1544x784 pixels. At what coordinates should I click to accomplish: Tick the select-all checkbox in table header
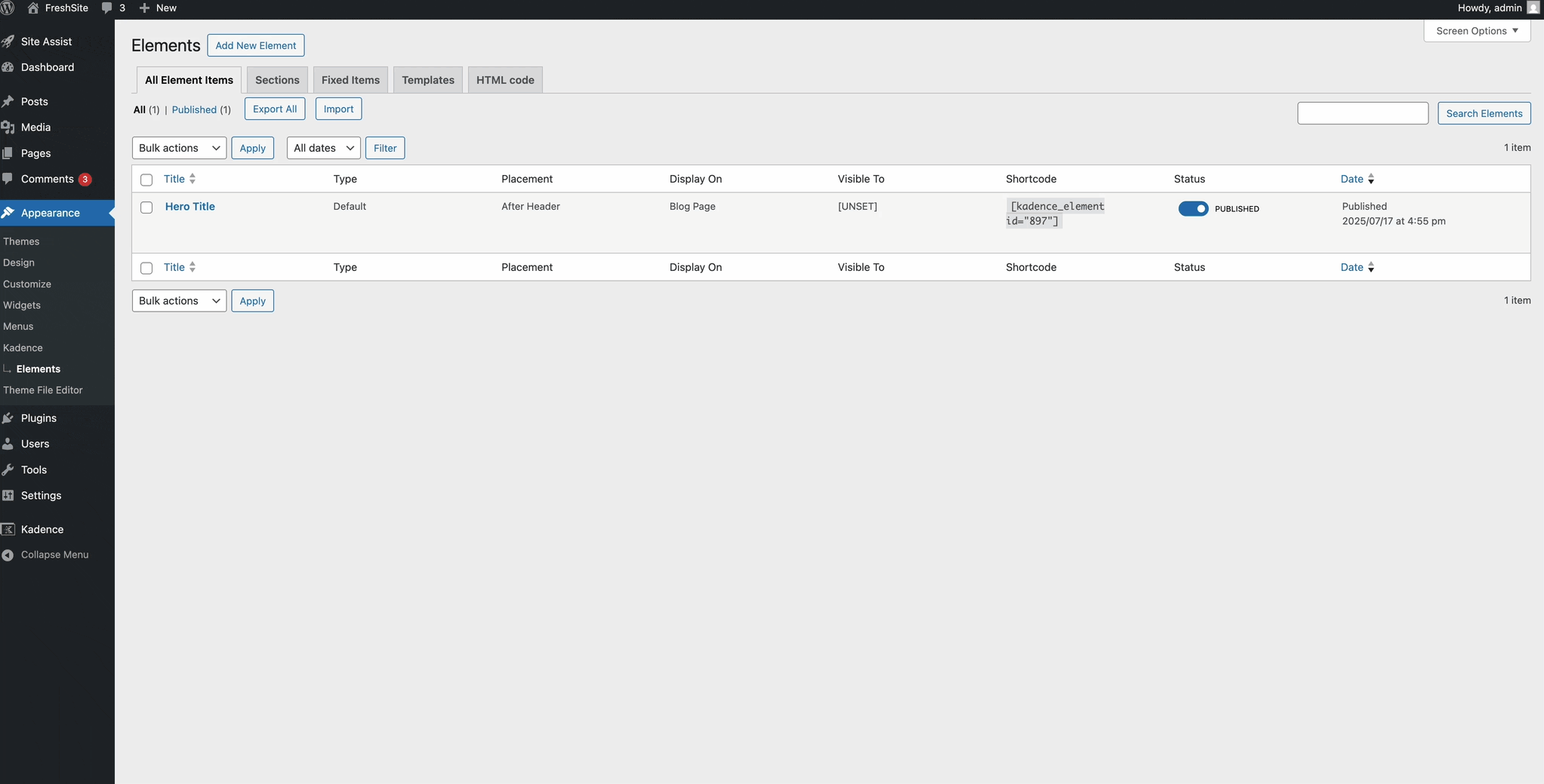click(x=146, y=180)
